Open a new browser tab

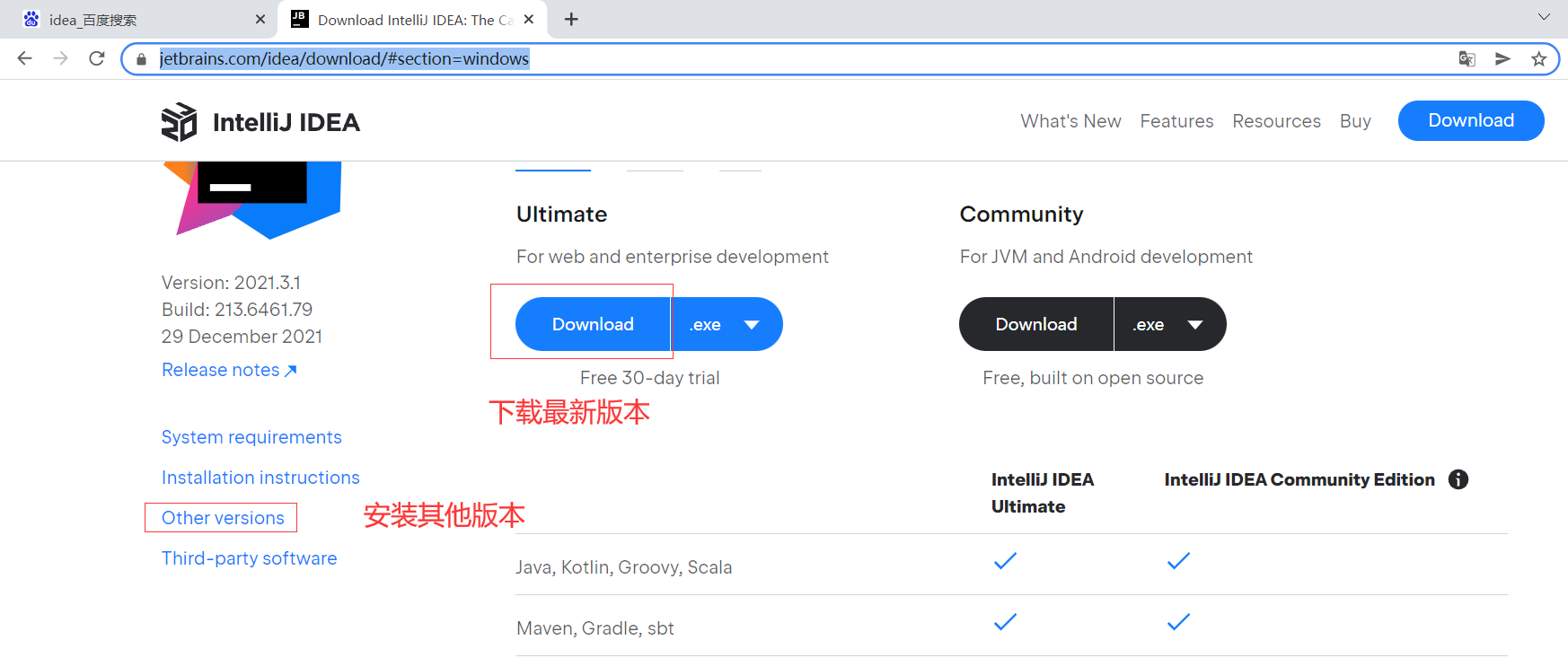click(571, 19)
